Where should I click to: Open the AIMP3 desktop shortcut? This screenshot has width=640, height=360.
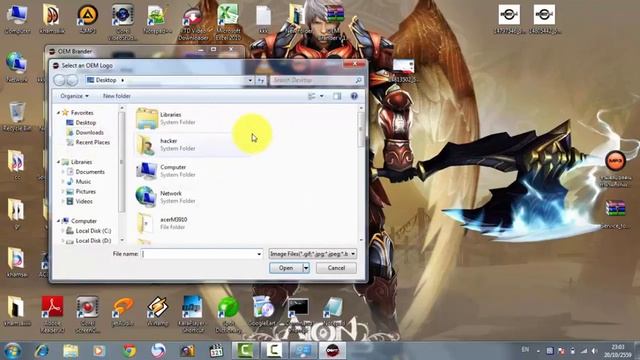pos(88,18)
